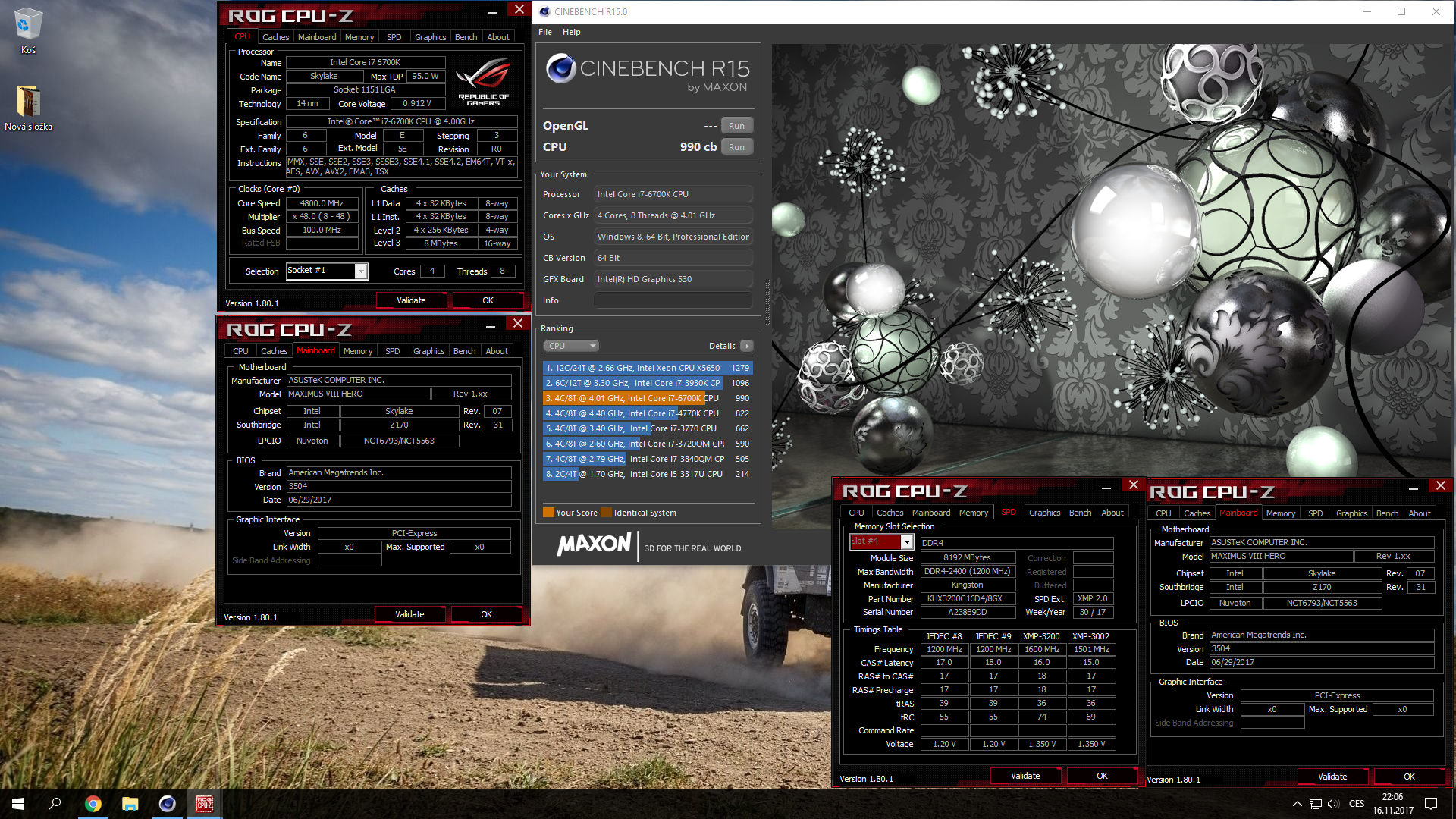The image size is (1456, 819).
Task: Switch to Cinebench taskbar icon
Action: coord(167,804)
